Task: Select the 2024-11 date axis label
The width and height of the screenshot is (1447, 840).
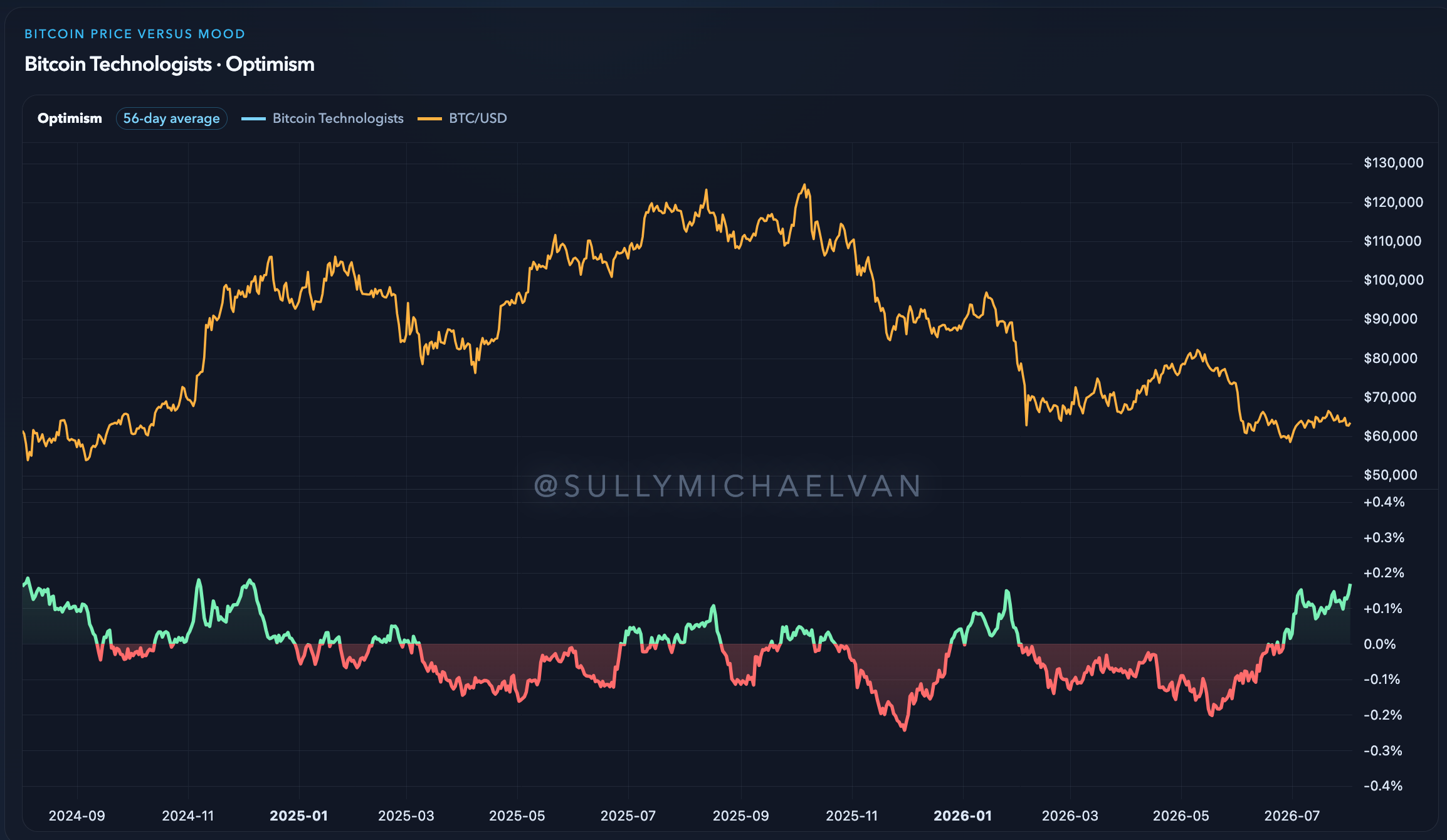Action: [188, 816]
